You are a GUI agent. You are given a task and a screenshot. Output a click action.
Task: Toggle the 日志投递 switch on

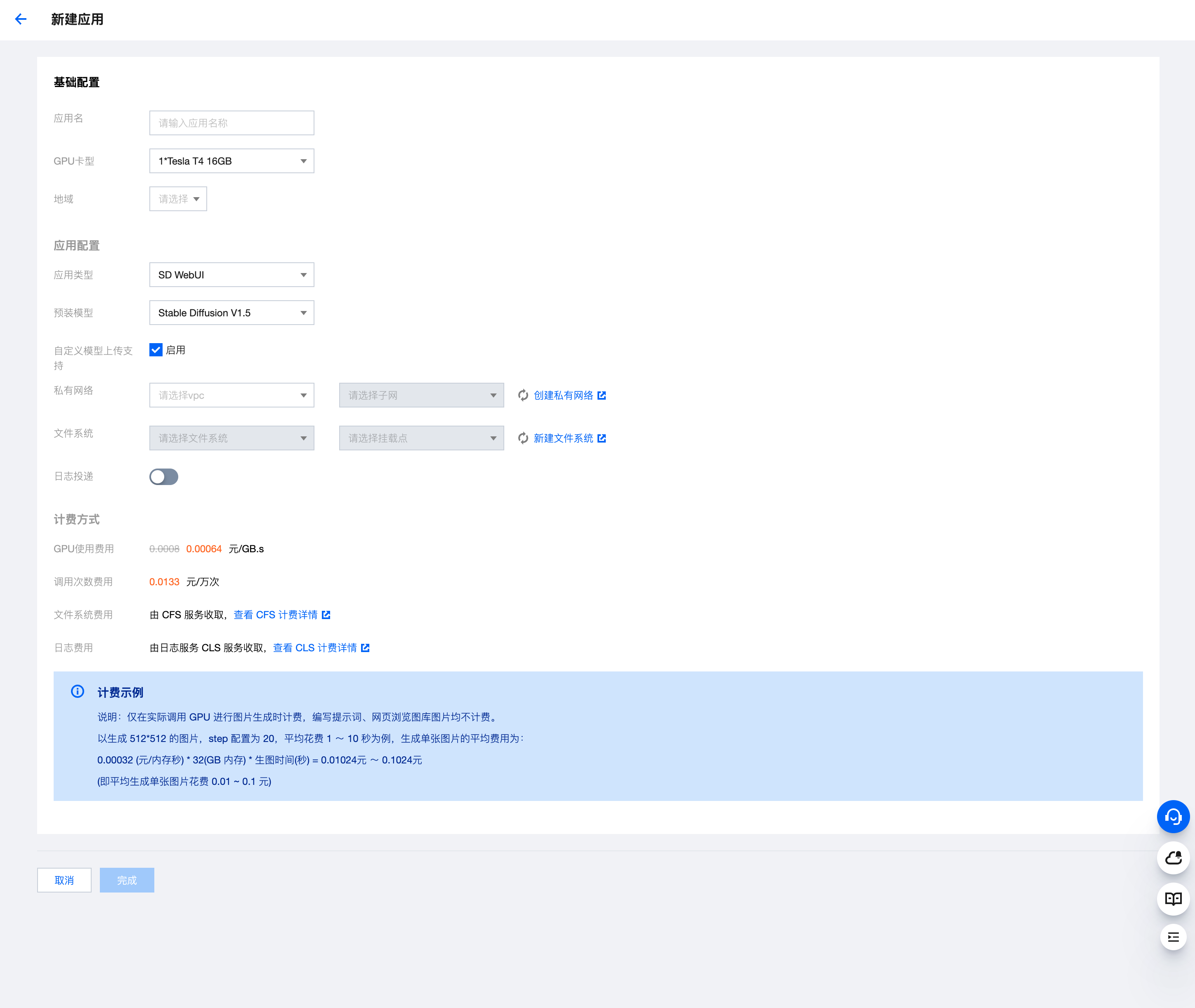click(x=163, y=476)
